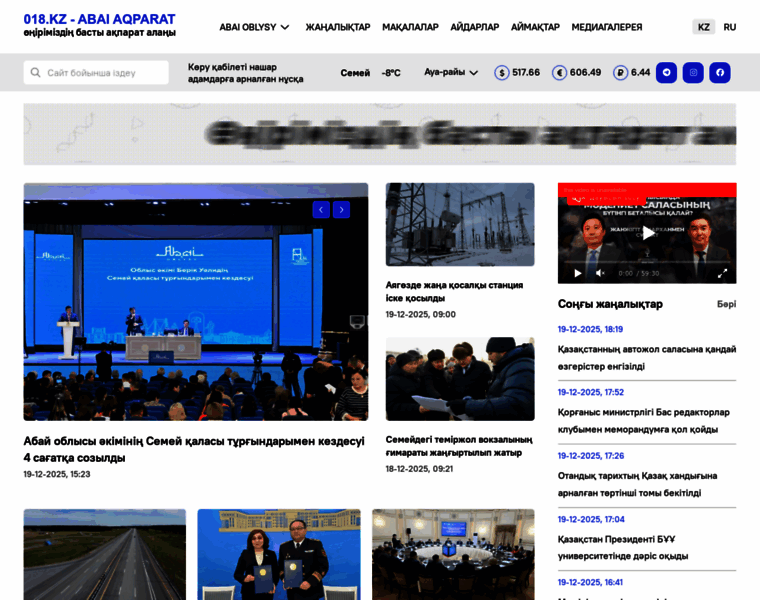Screen dimensions: 760x600
Task: Play the video with the center play button
Action: tap(648, 233)
